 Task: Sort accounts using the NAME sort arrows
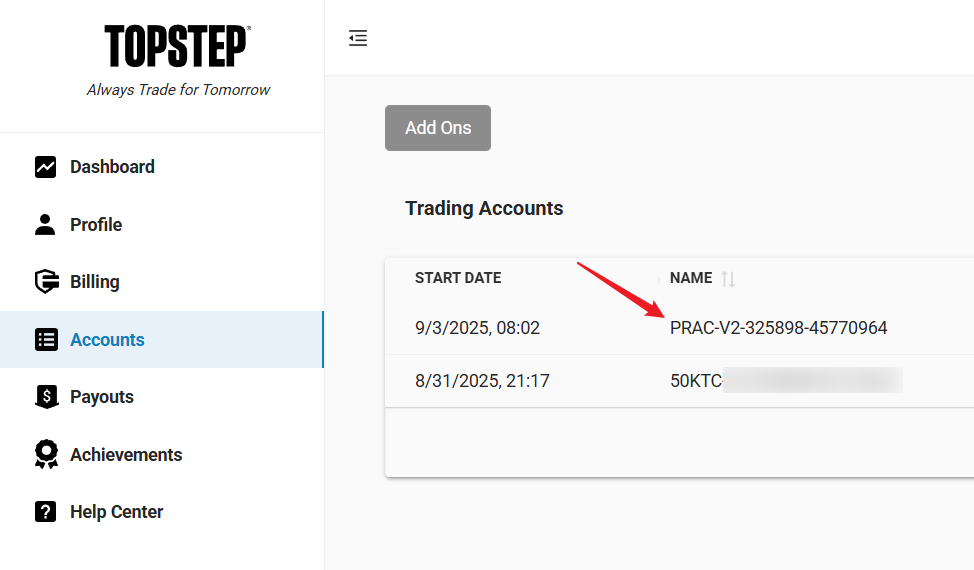[x=728, y=279]
